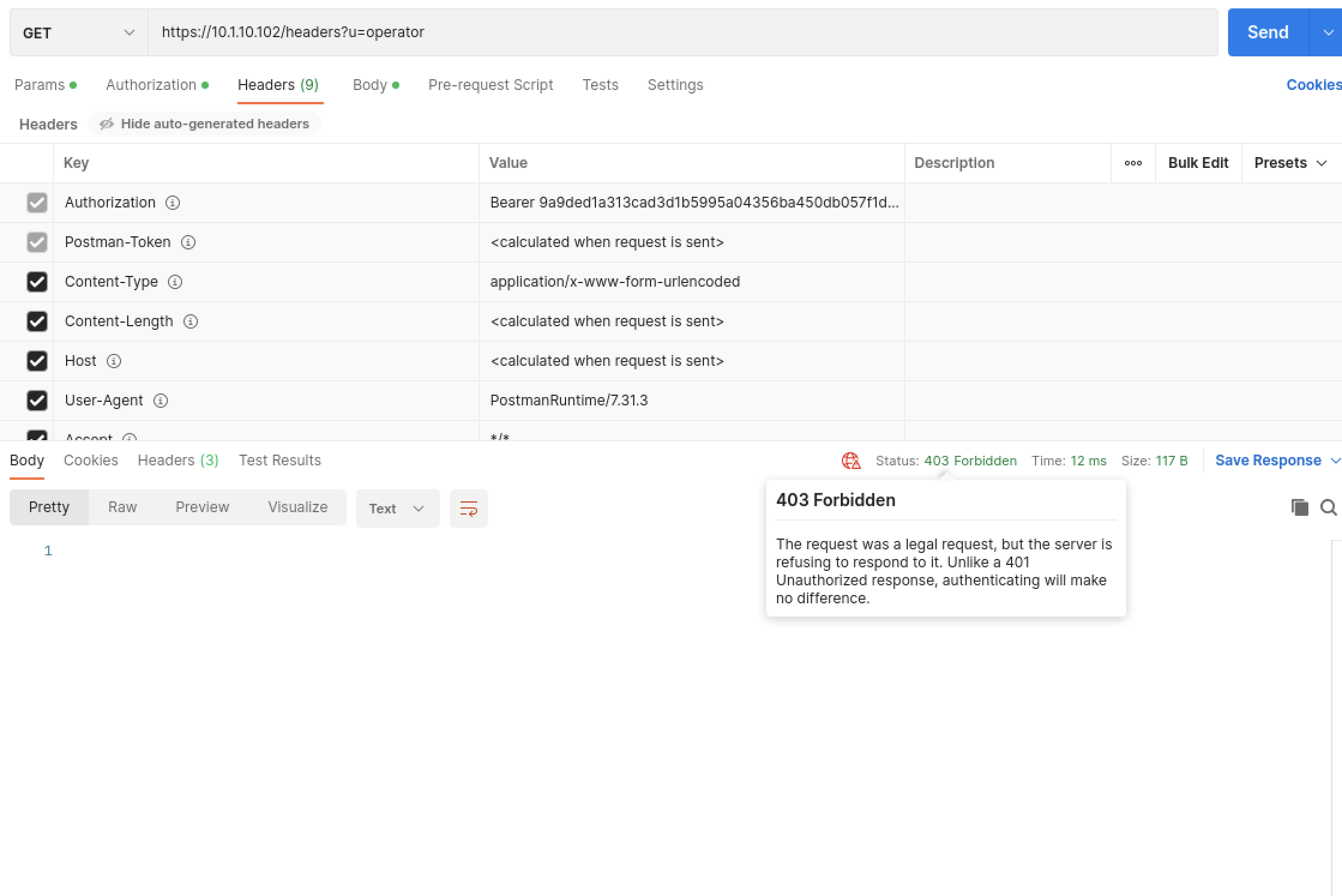Image resolution: width=1342 pixels, height=896 pixels.
Task: Uncheck the Postman-Token header checkbox
Action: [37, 242]
